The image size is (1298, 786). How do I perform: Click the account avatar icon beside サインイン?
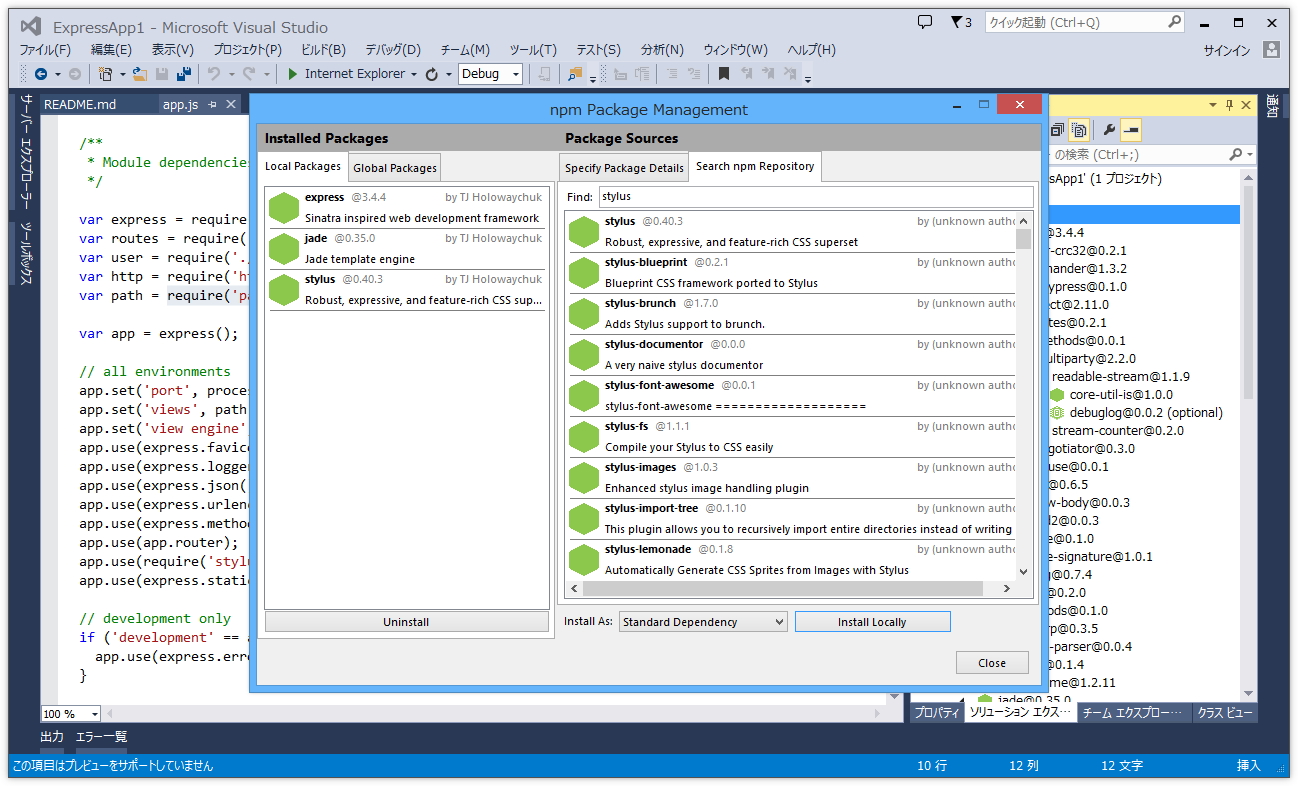click(x=1271, y=49)
